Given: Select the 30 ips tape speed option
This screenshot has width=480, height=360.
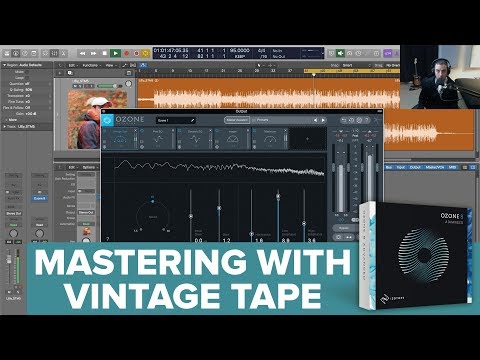Looking at the screenshot, I should [x=165, y=230].
